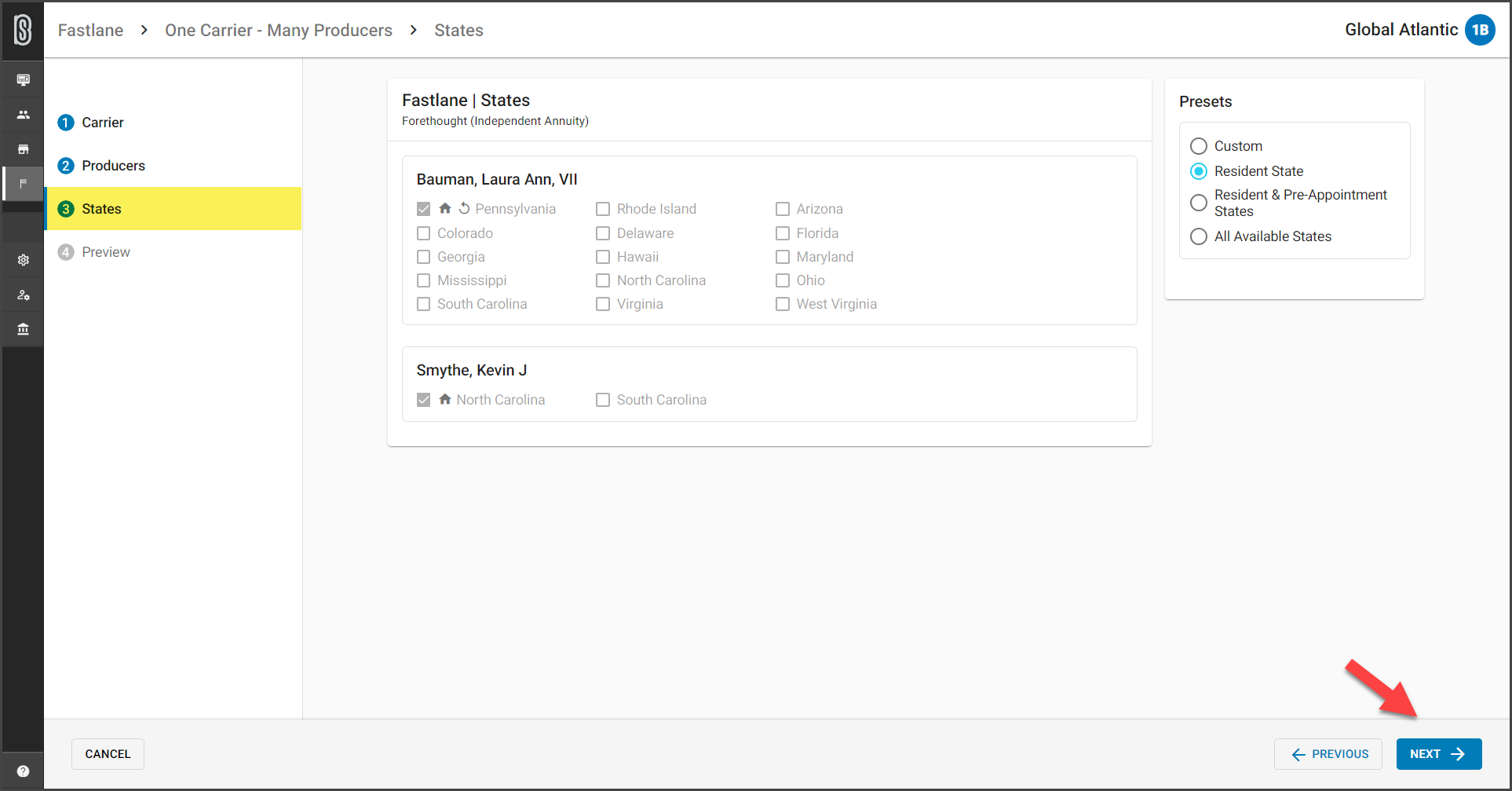Viewport: 1512px width, 791px height.
Task: Click the Global Atlantic account name
Action: [x=1401, y=30]
